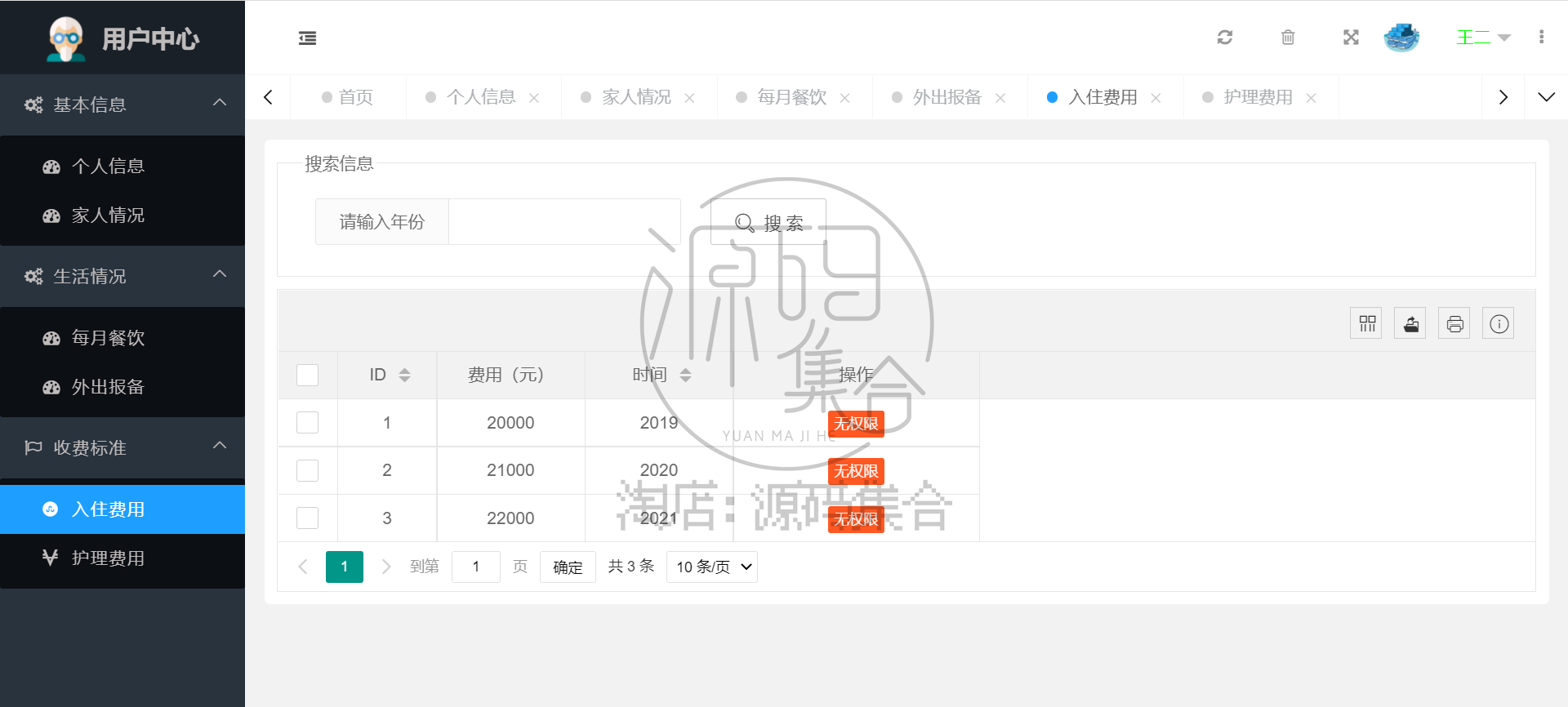Collapse the 生活情况 sidebar group
This screenshot has width=1568, height=707.
pos(122,276)
